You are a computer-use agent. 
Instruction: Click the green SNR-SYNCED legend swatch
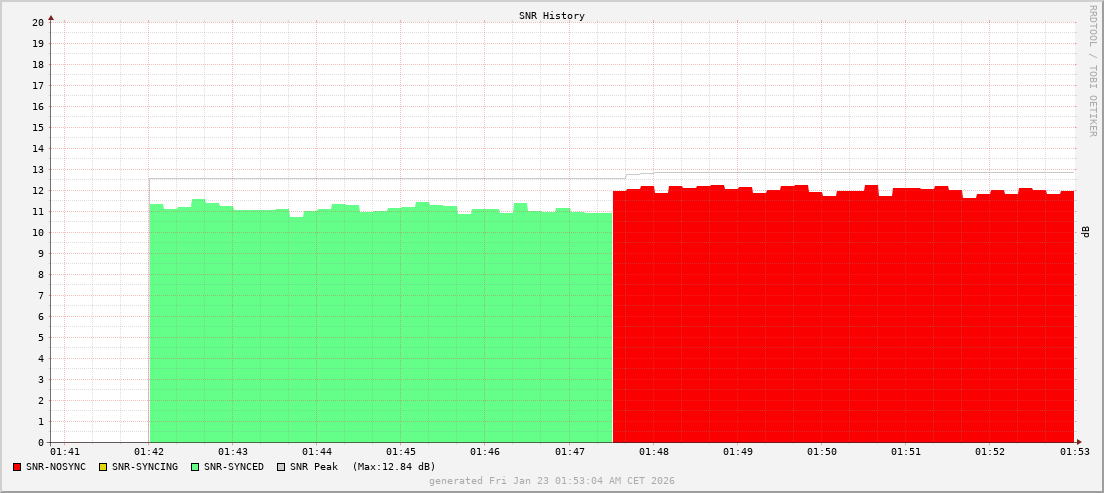(x=195, y=467)
